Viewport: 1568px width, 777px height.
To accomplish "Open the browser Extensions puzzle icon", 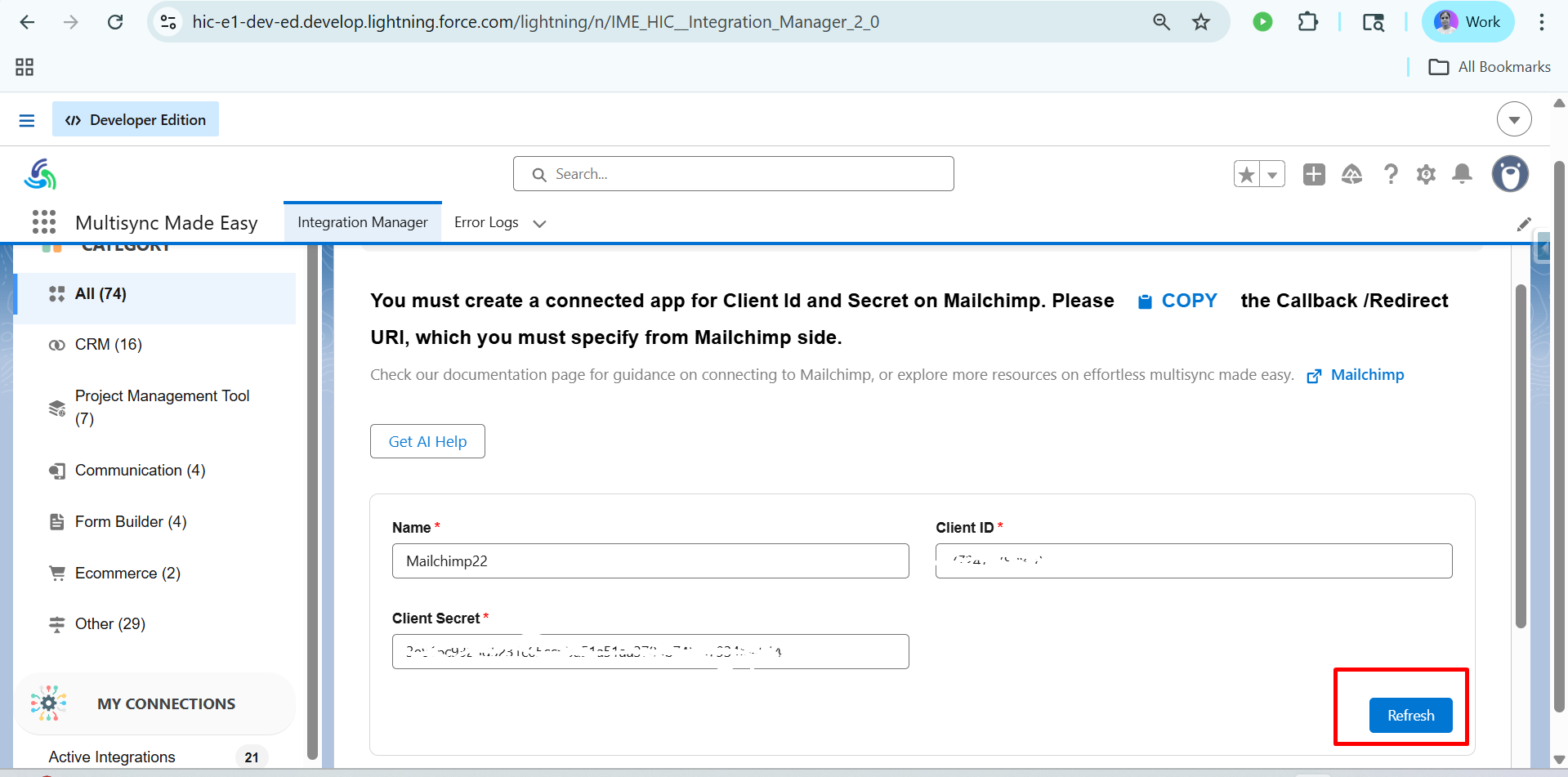I will pyautogui.click(x=1308, y=22).
